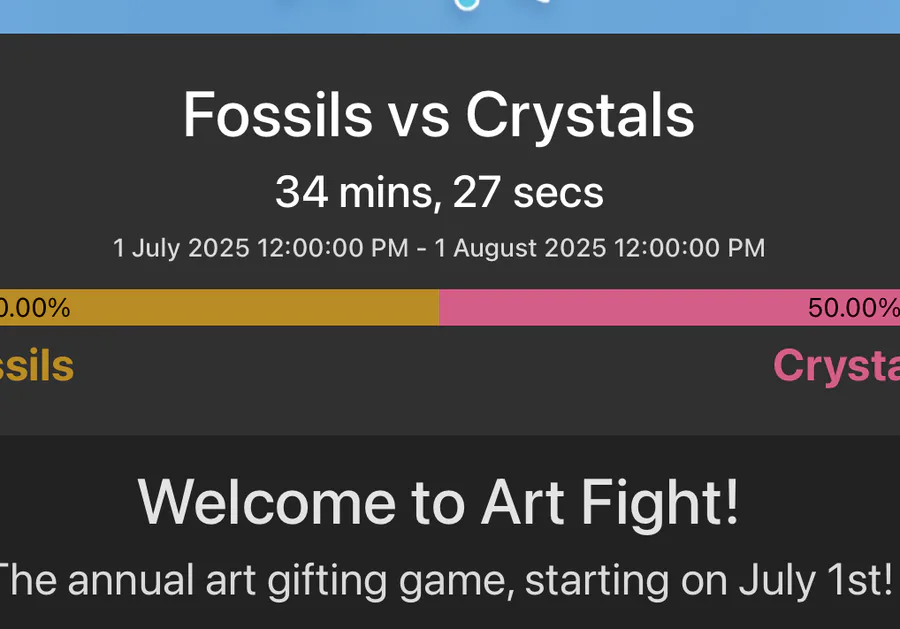
Task: Click the word Crystals in the title
Action: tap(580, 115)
